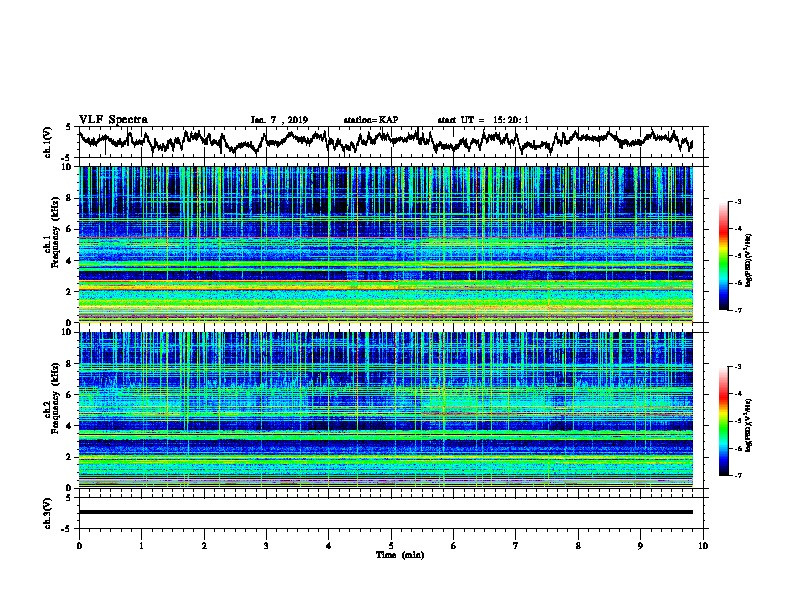
Task: Click the "-7" tick on ch.1 color bar
Action: click(738, 310)
